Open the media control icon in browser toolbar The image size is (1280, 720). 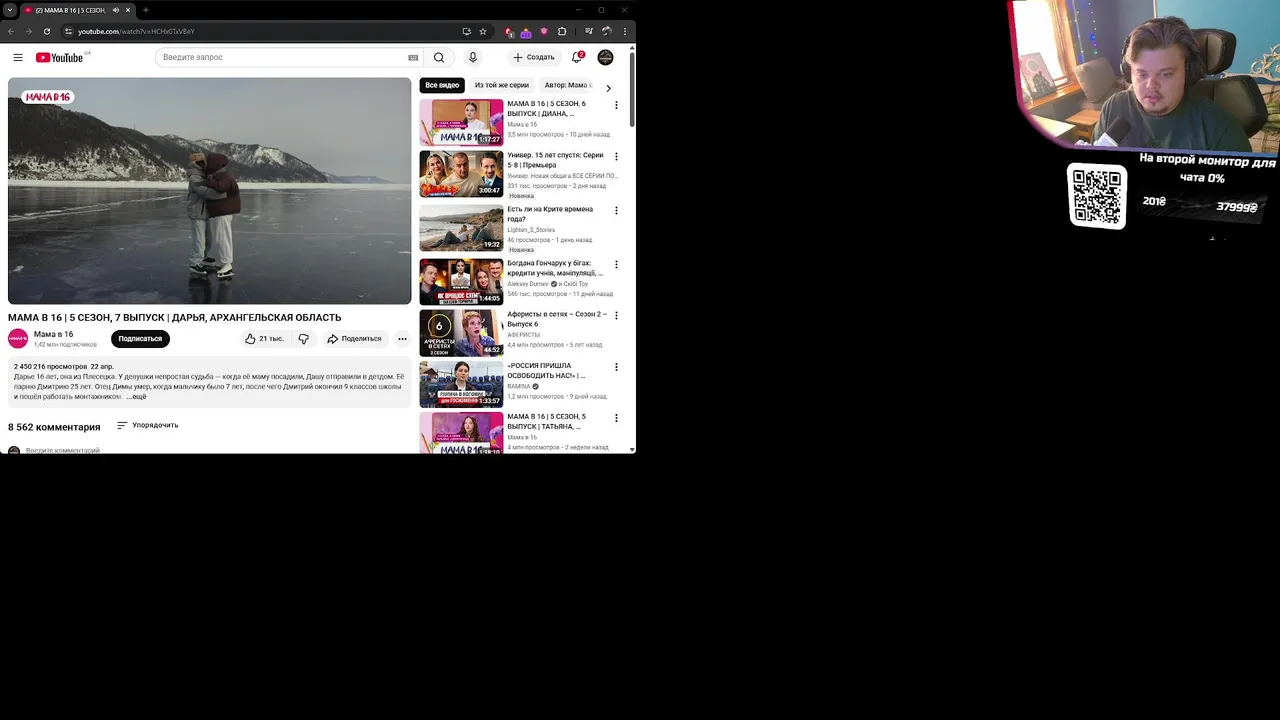coord(589,31)
